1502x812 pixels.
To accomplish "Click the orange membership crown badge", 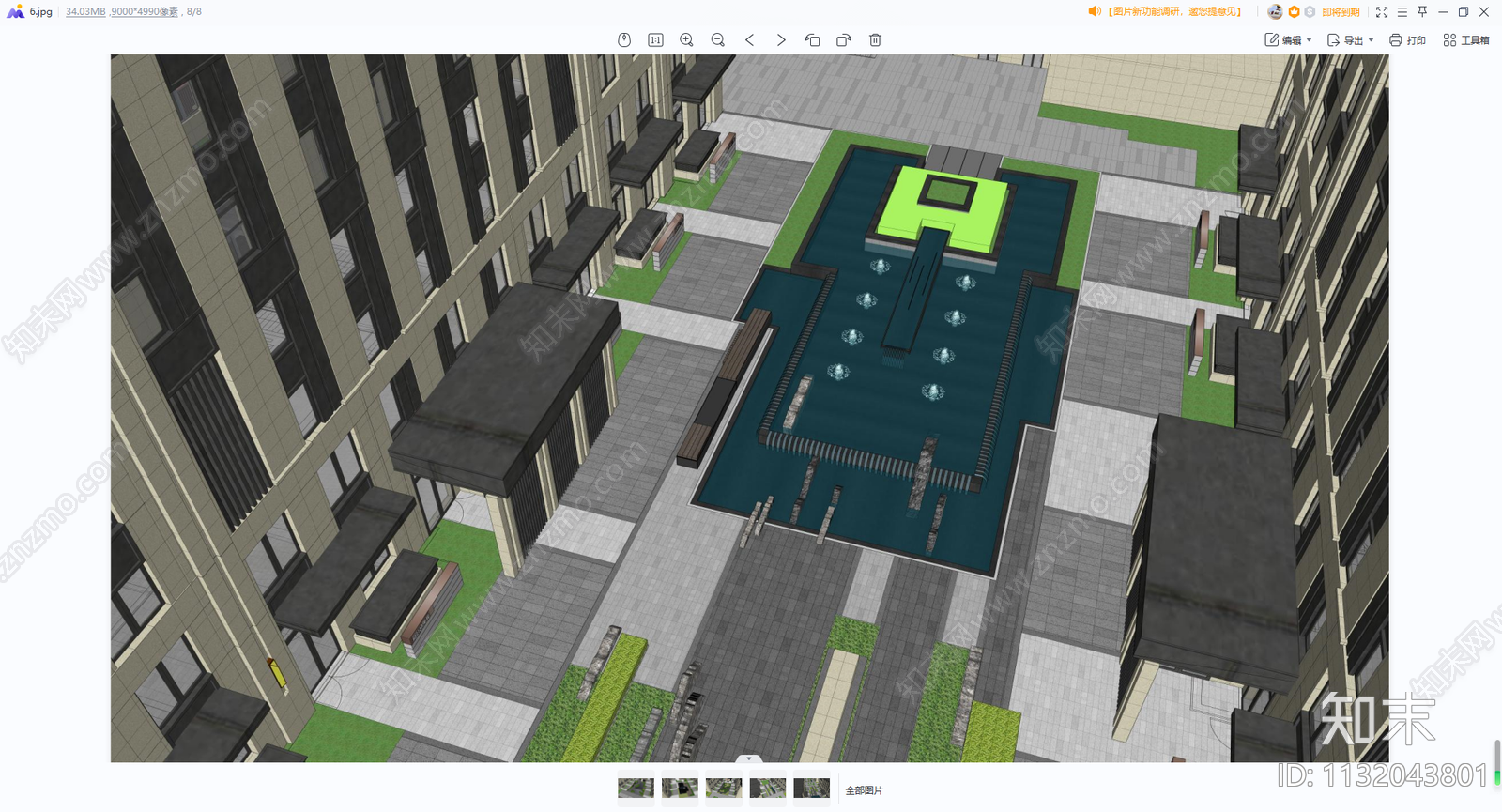I will tap(1295, 12).
